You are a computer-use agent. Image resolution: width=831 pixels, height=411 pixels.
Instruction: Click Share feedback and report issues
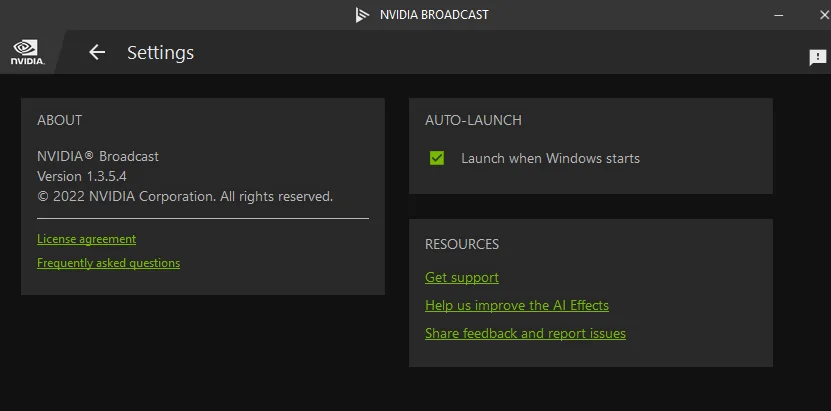tap(525, 334)
